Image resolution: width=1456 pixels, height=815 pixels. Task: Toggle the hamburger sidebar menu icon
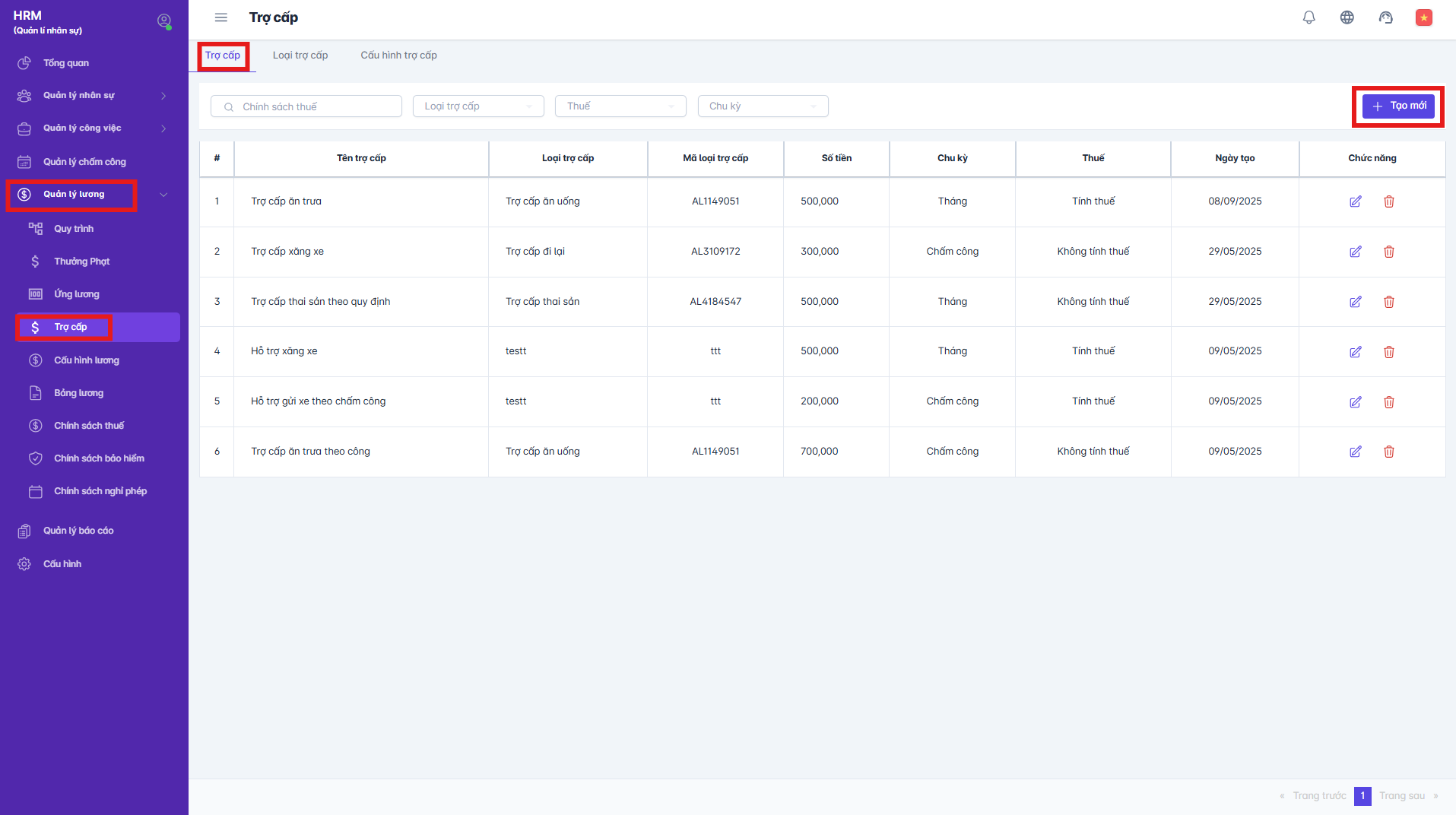pyautogui.click(x=221, y=17)
